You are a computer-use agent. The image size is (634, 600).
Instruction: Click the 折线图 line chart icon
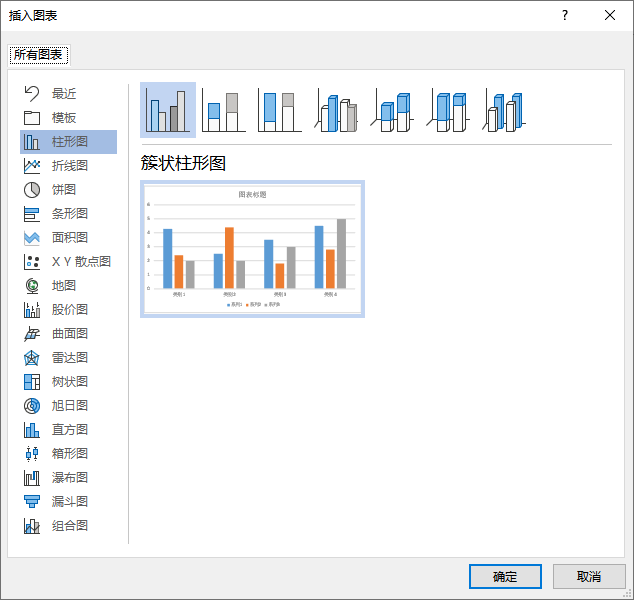32,166
